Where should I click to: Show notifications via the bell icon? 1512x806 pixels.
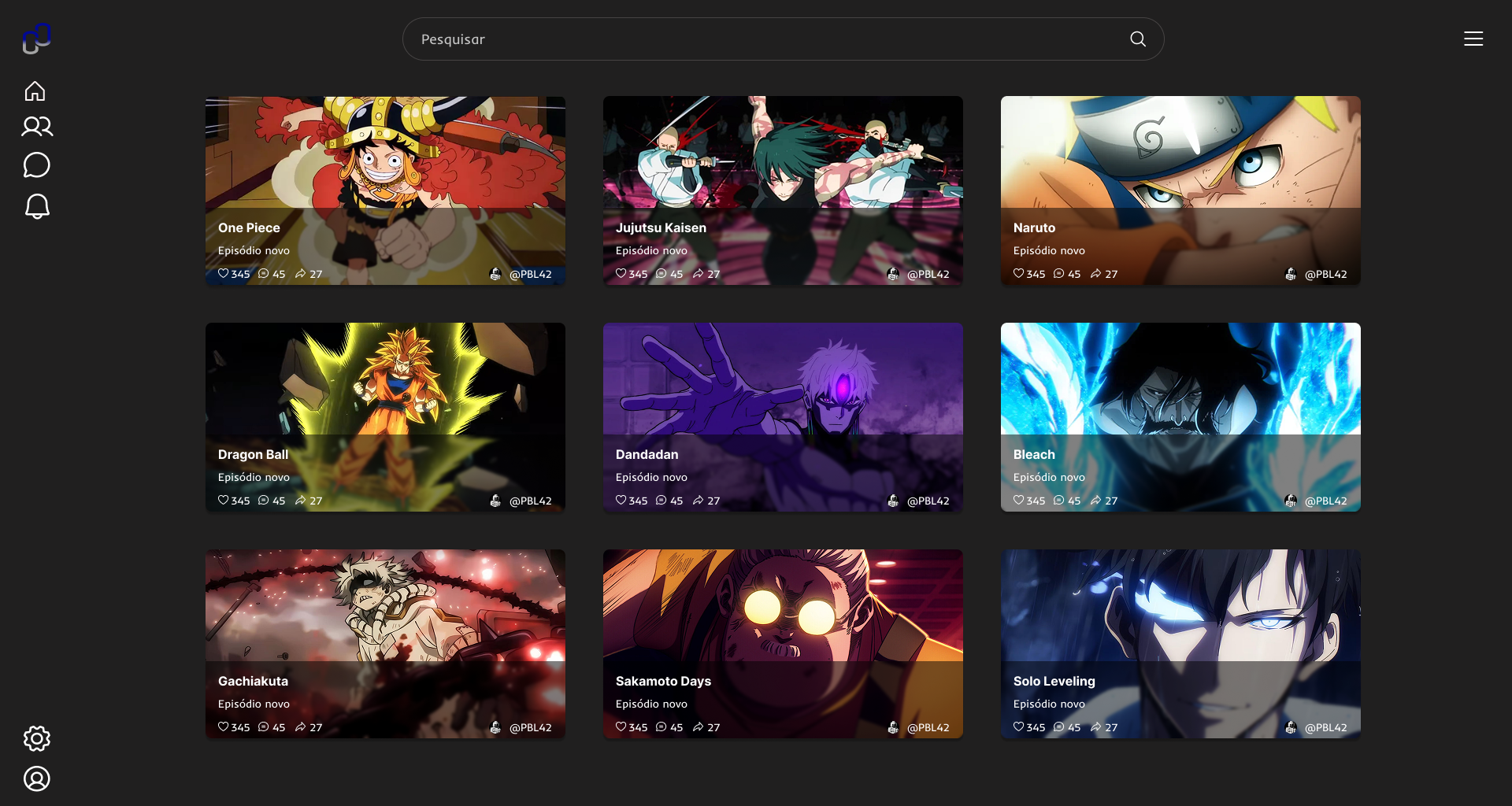pyautogui.click(x=37, y=206)
